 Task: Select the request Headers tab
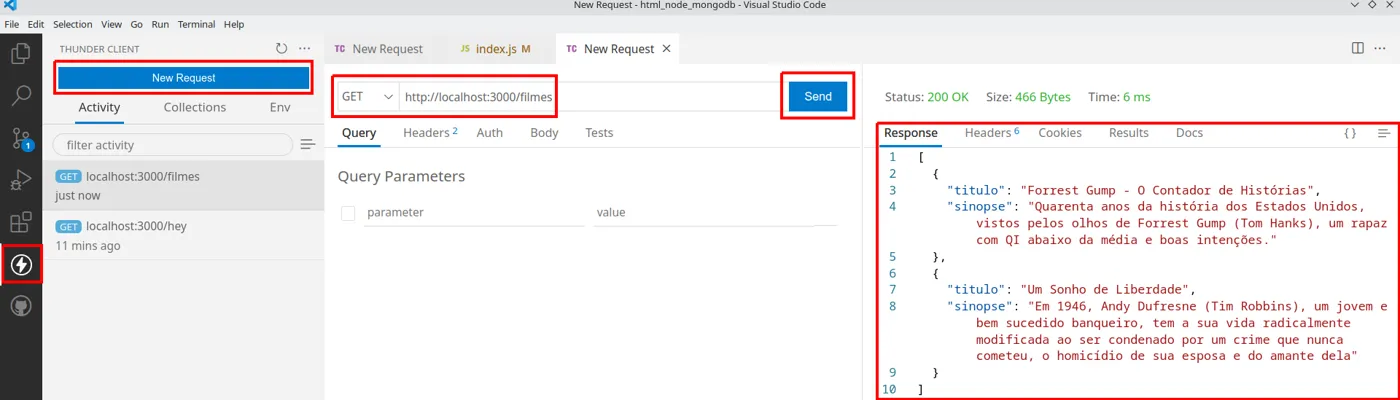click(430, 132)
